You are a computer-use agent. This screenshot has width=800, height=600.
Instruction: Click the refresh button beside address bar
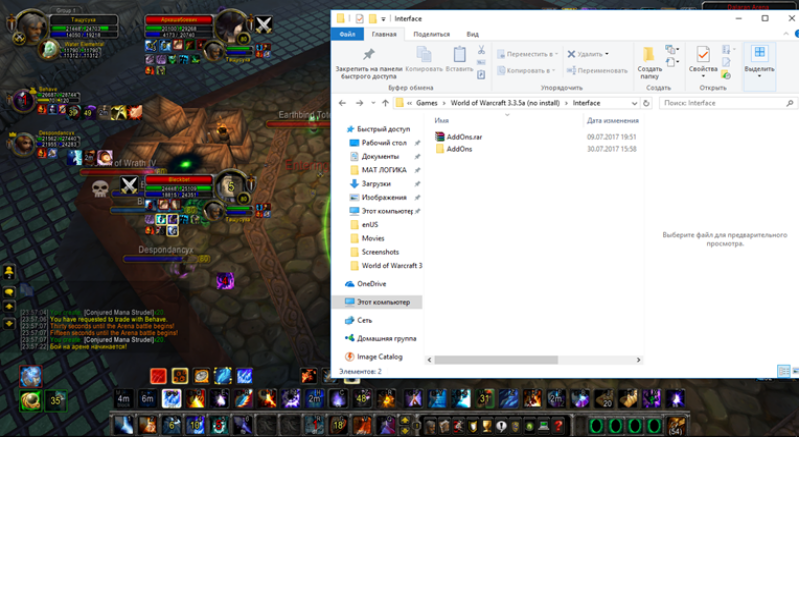(x=647, y=103)
